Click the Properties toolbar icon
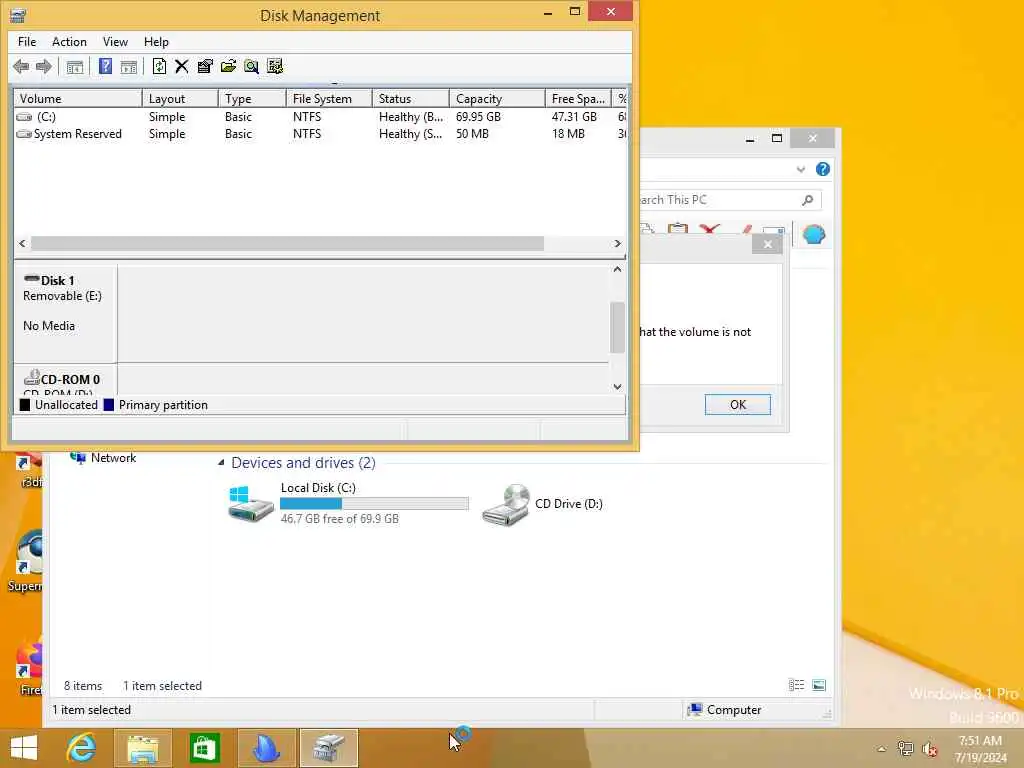Viewport: 1024px width, 768px height. (205, 66)
